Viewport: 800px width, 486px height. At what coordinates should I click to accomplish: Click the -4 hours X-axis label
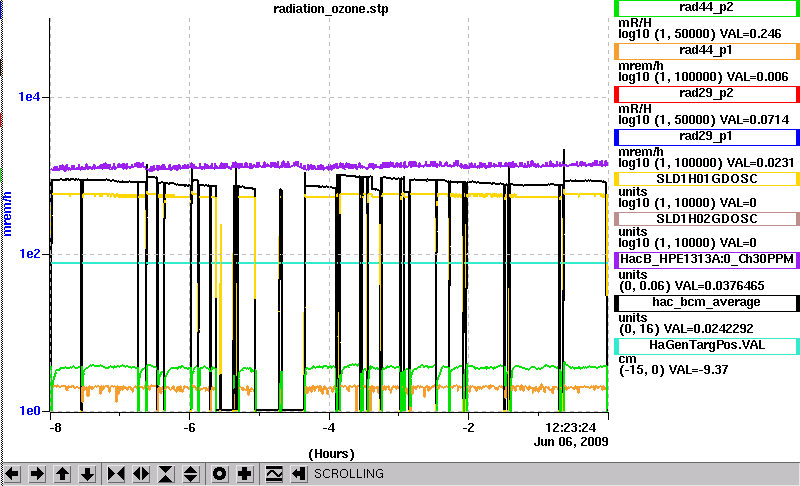point(329,428)
